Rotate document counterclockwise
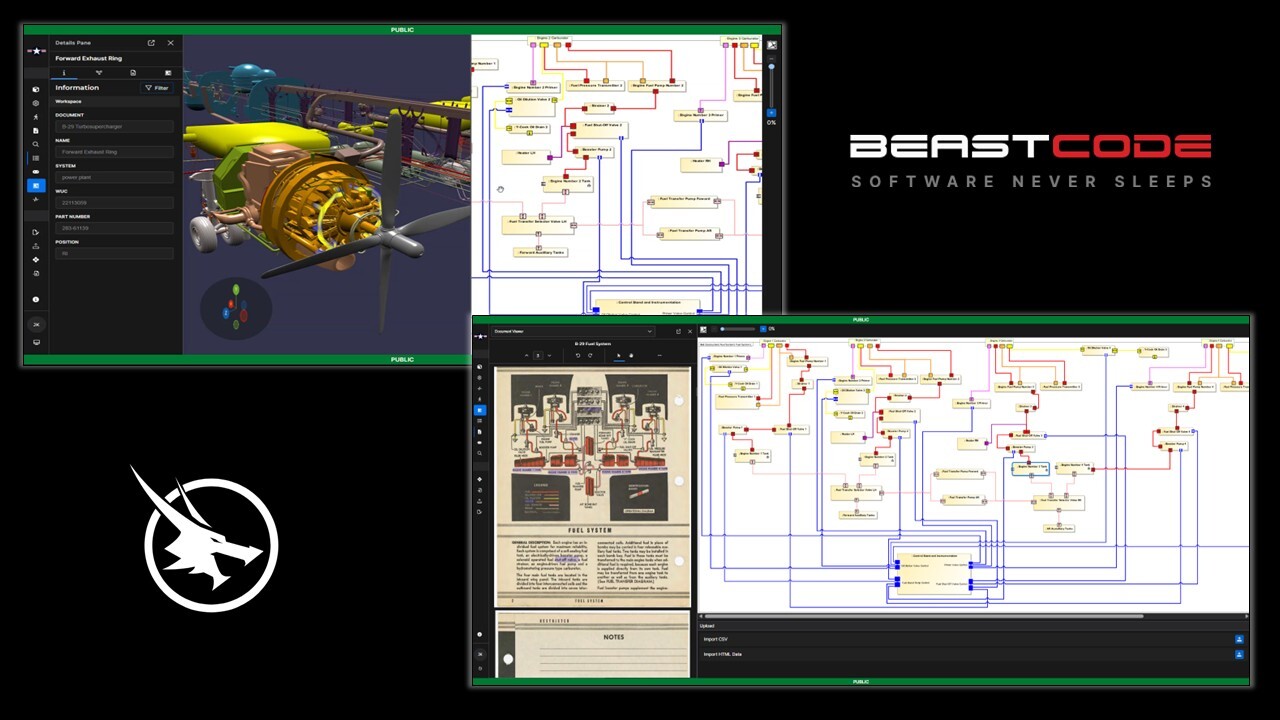 coord(577,355)
